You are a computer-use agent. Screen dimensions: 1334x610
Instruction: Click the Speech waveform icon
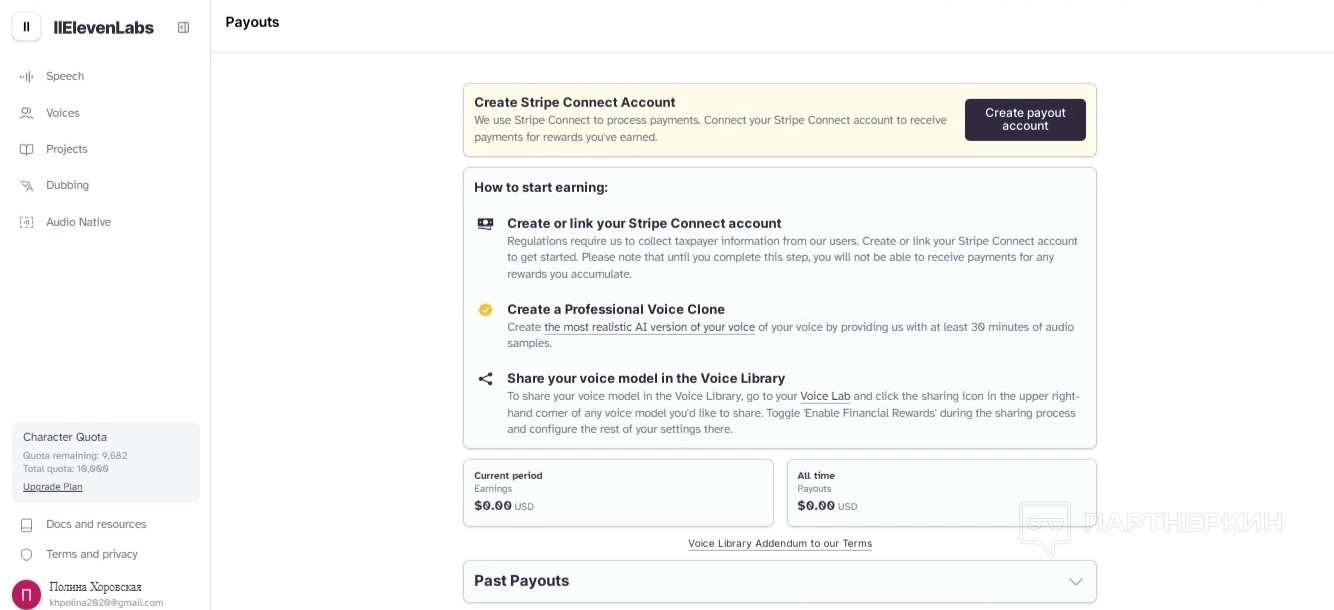click(x=27, y=77)
